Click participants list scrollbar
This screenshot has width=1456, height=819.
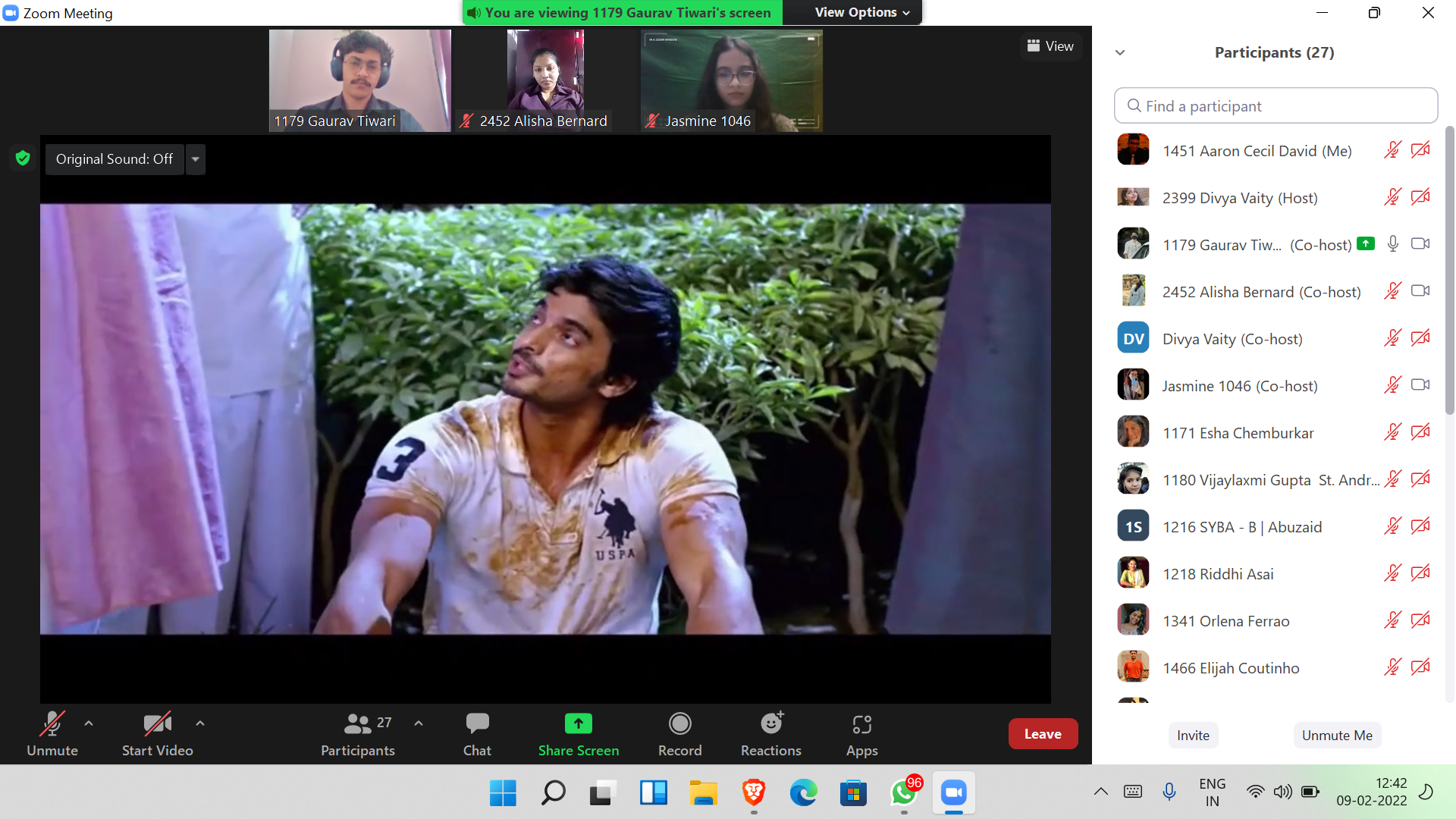(x=1449, y=271)
